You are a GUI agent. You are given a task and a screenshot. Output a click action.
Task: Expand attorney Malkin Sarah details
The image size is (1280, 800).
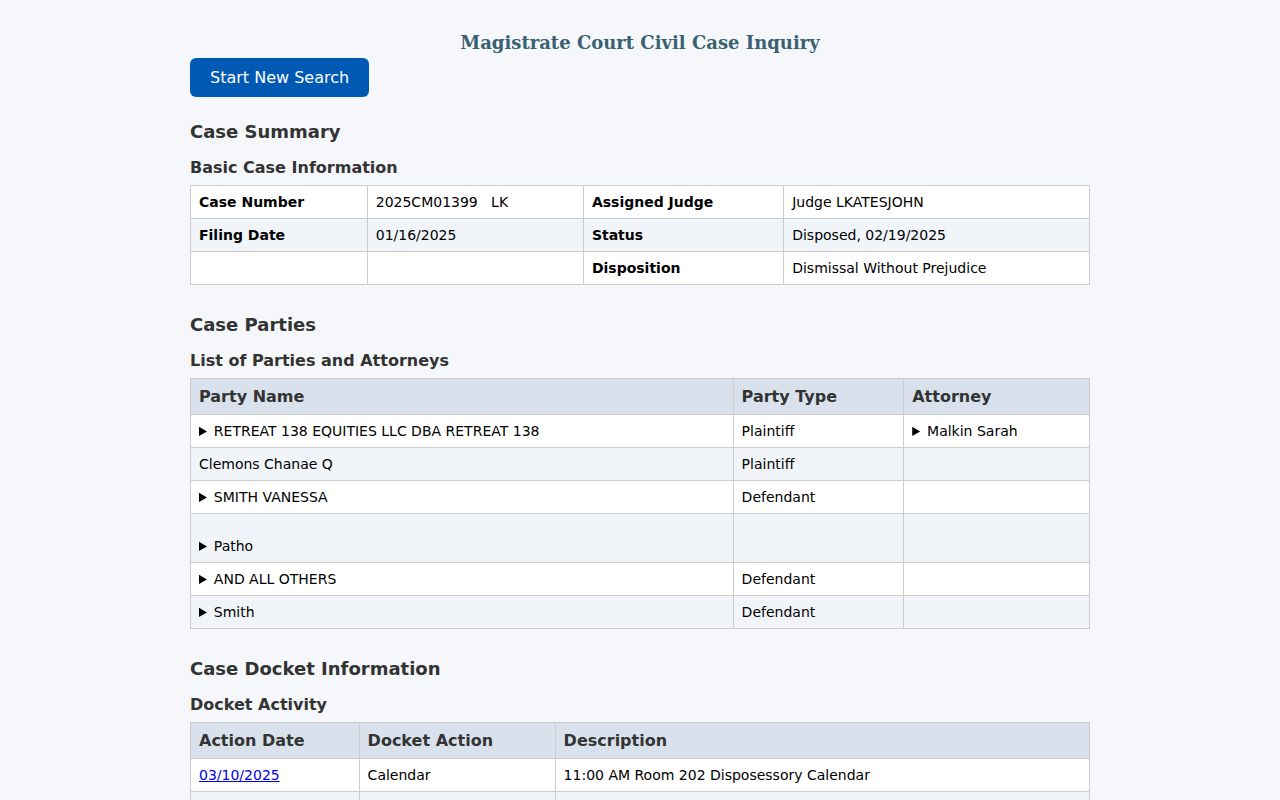coord(965,431)
